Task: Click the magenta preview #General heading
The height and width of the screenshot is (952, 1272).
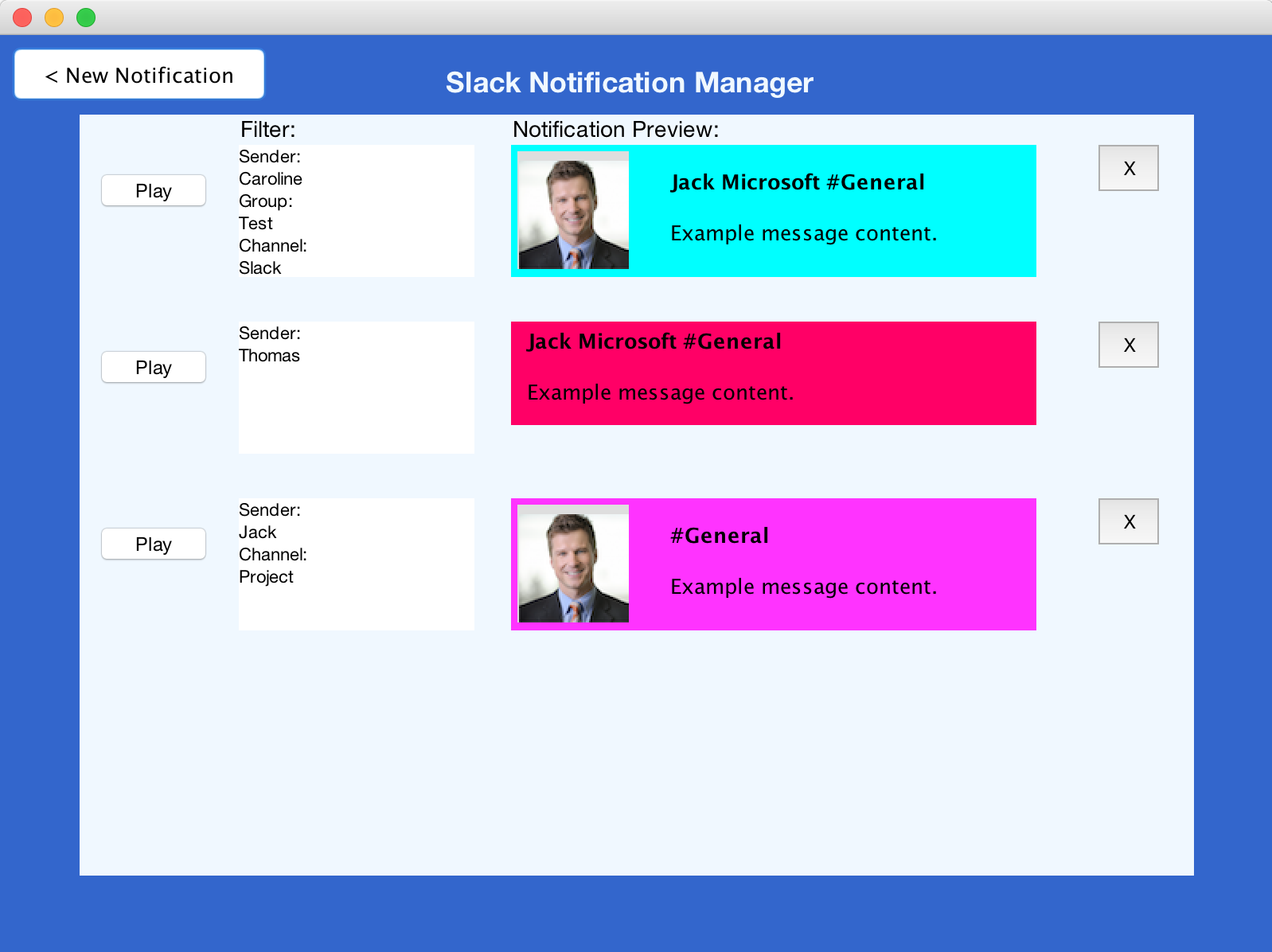Action: point(720,536)
